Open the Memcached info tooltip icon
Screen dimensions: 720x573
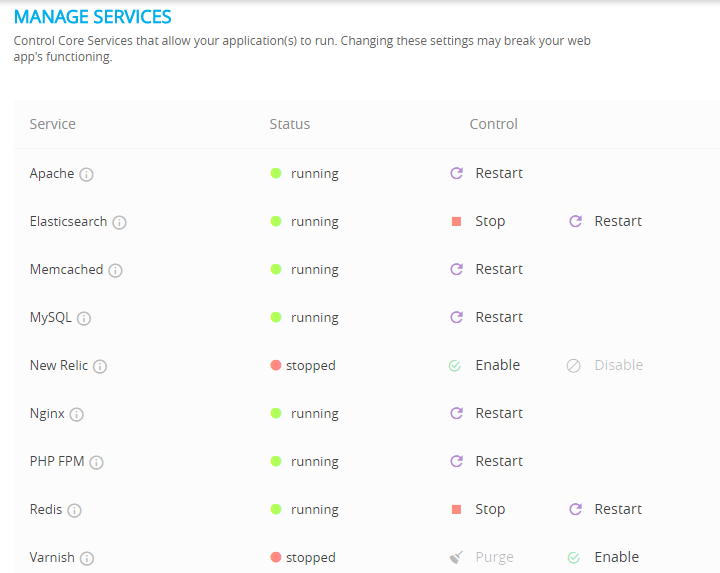pyautogui.click(x=116, y=270)
